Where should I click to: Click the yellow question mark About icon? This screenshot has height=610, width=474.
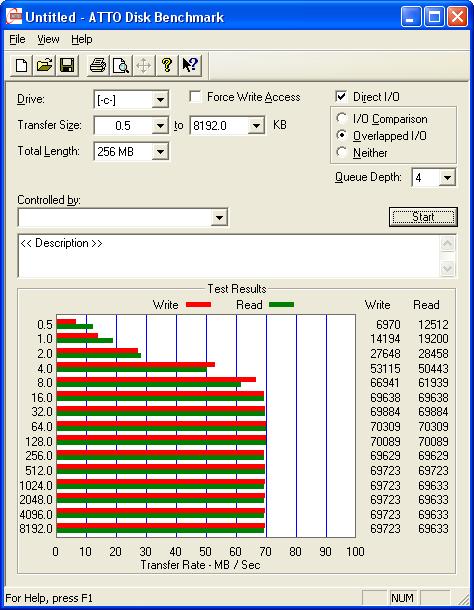click(x=167, y=65)
